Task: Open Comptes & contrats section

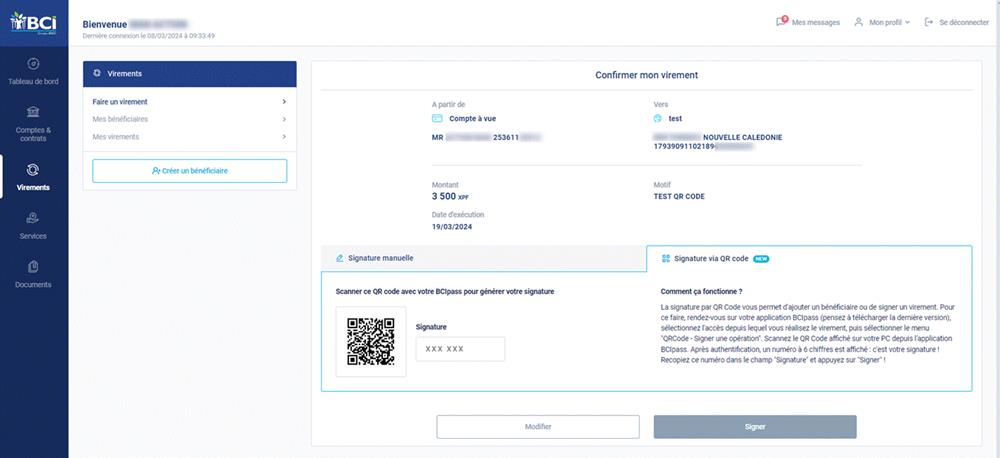Action: [33, 124]
